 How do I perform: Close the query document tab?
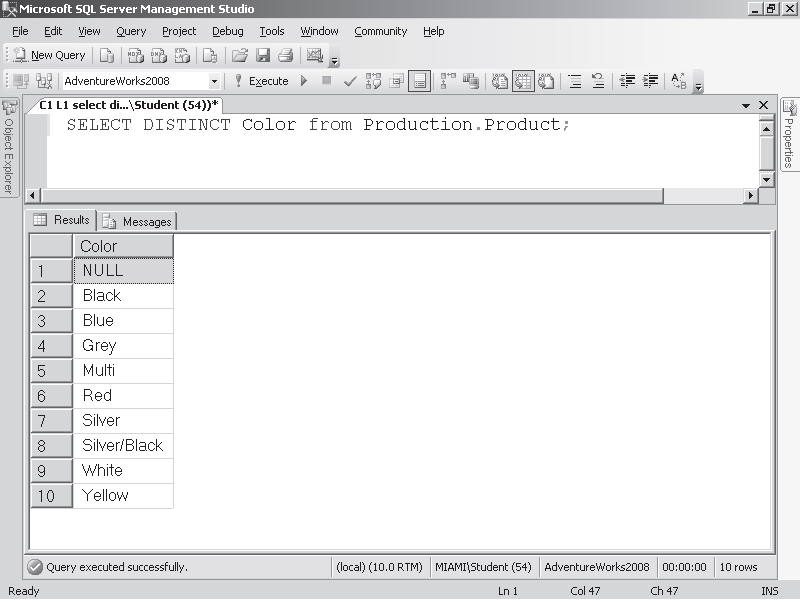click(763, 105)
